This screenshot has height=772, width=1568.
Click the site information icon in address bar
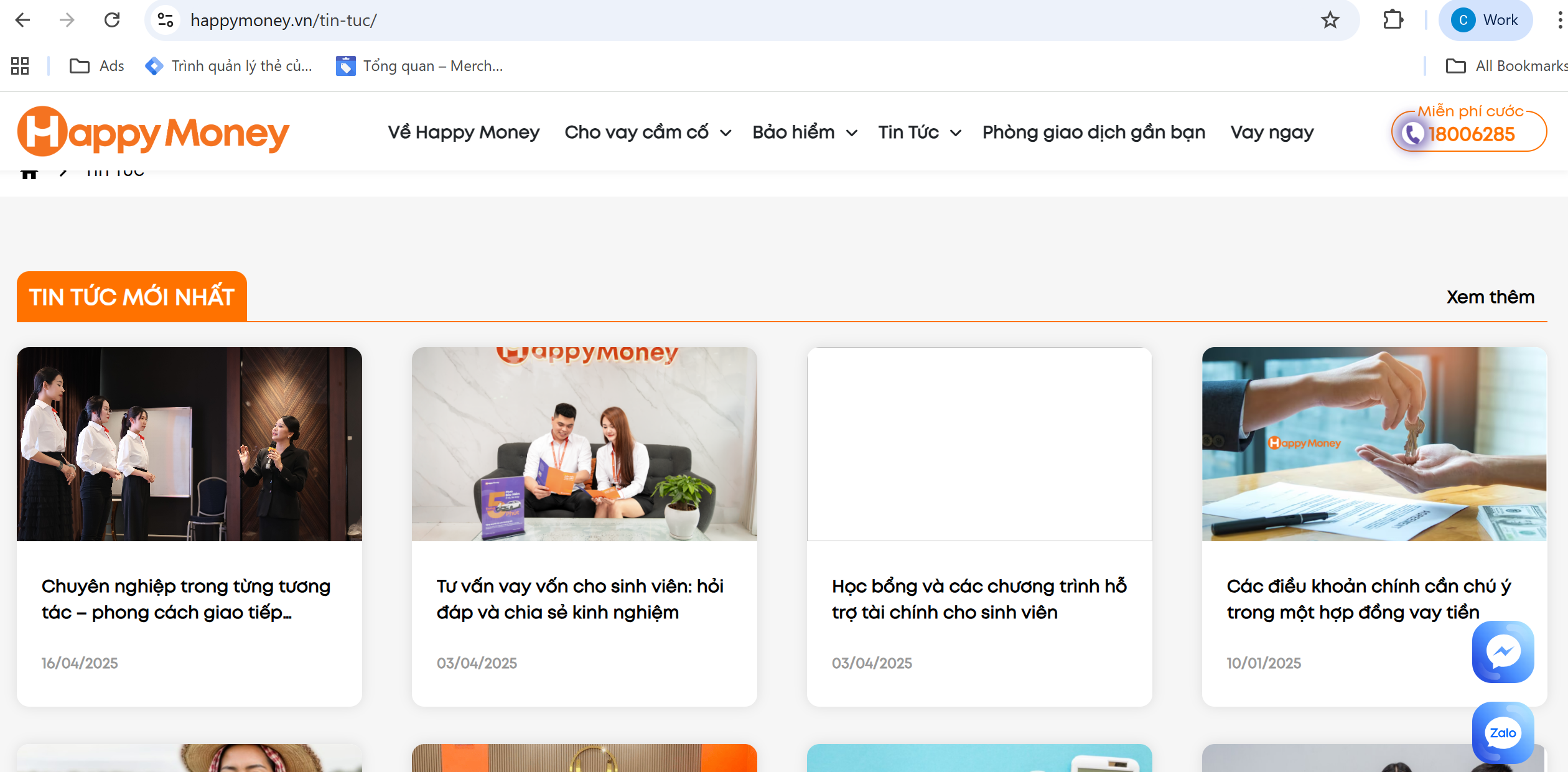[x=166, y=20]
